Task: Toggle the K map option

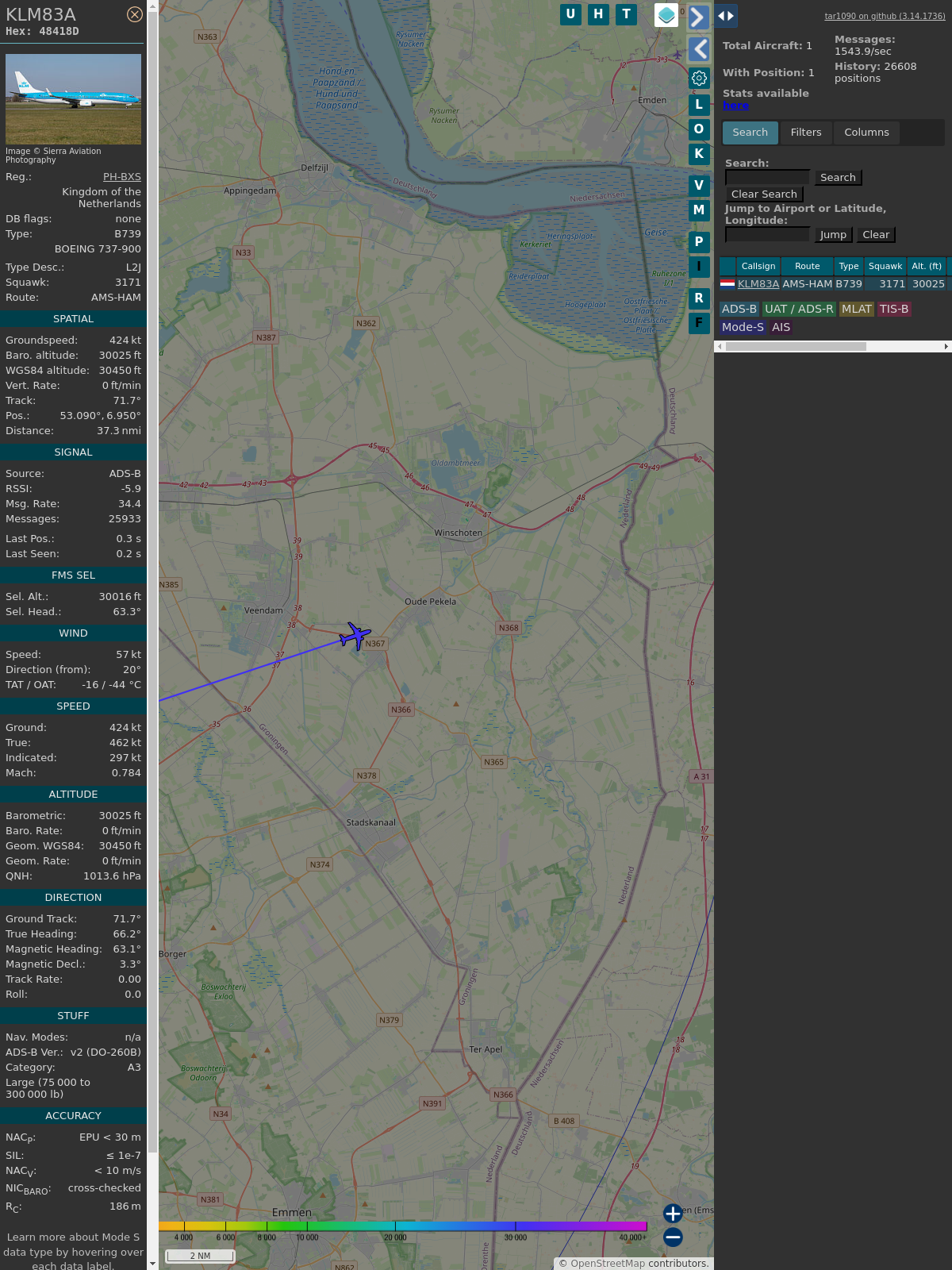Action: coord(699,153)
